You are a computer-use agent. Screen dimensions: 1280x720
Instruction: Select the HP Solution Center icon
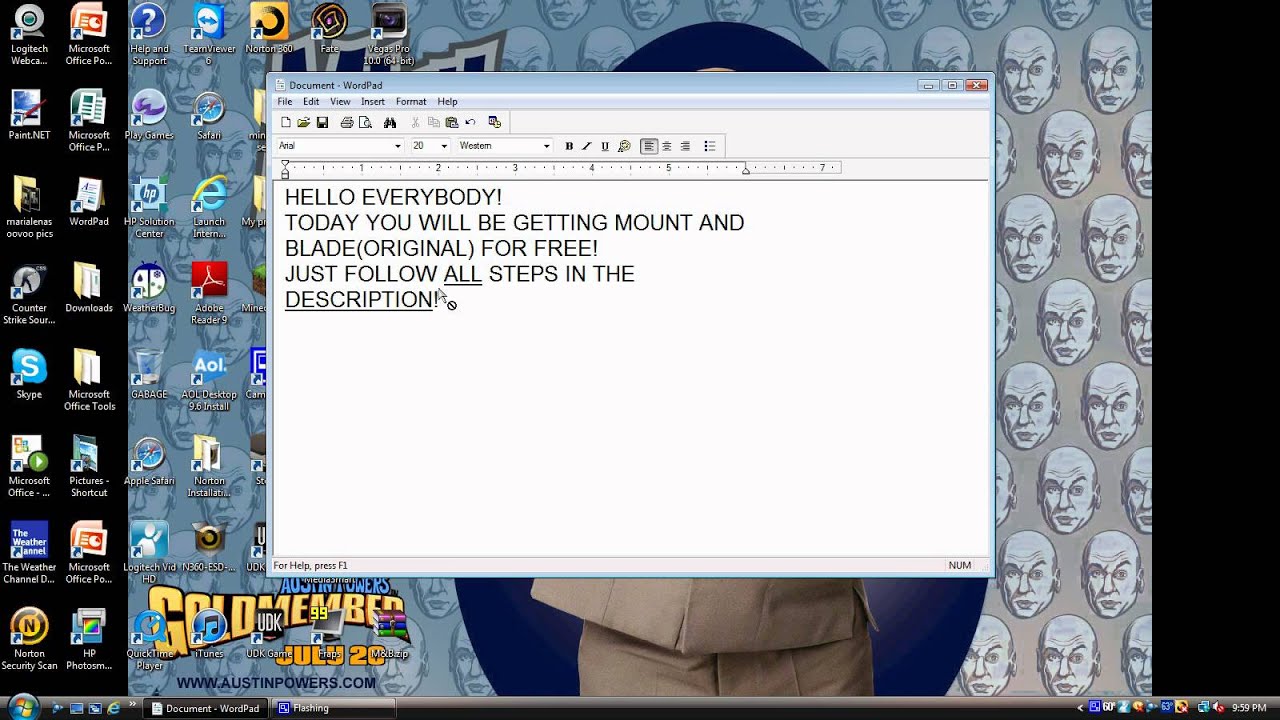(x=149, y=208)
